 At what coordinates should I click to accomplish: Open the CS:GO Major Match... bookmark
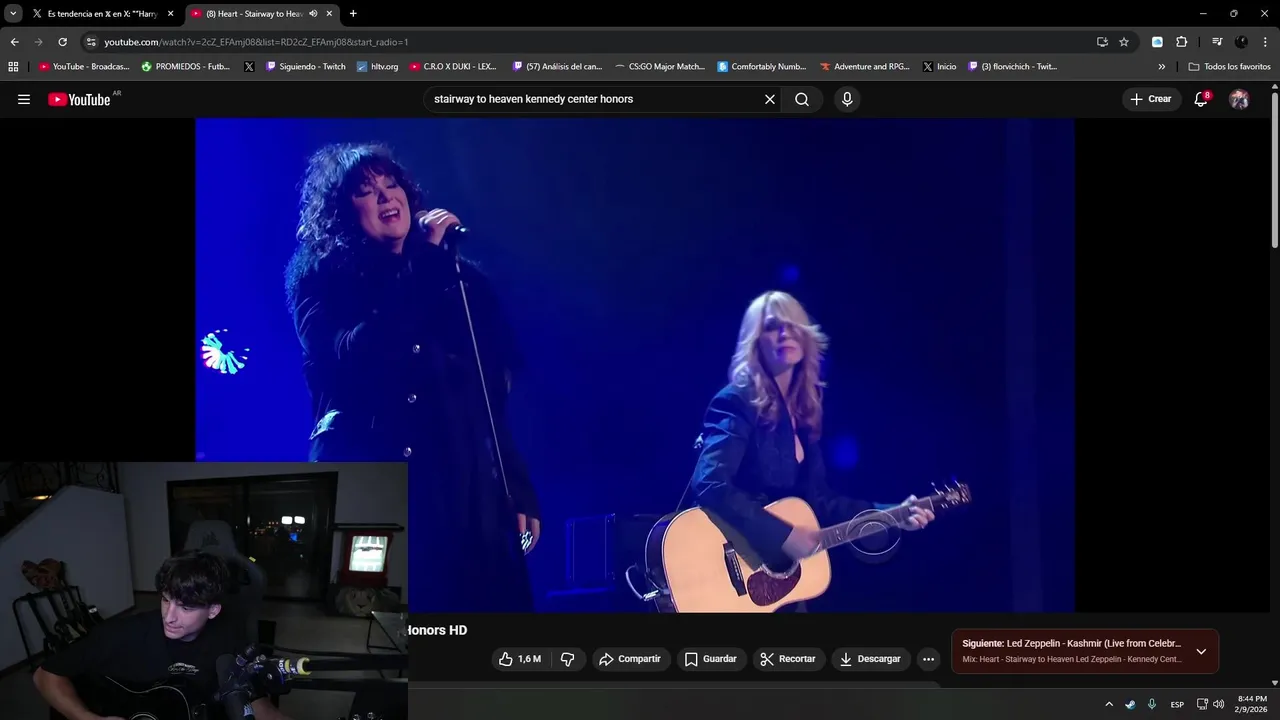[x=660, y=67]
